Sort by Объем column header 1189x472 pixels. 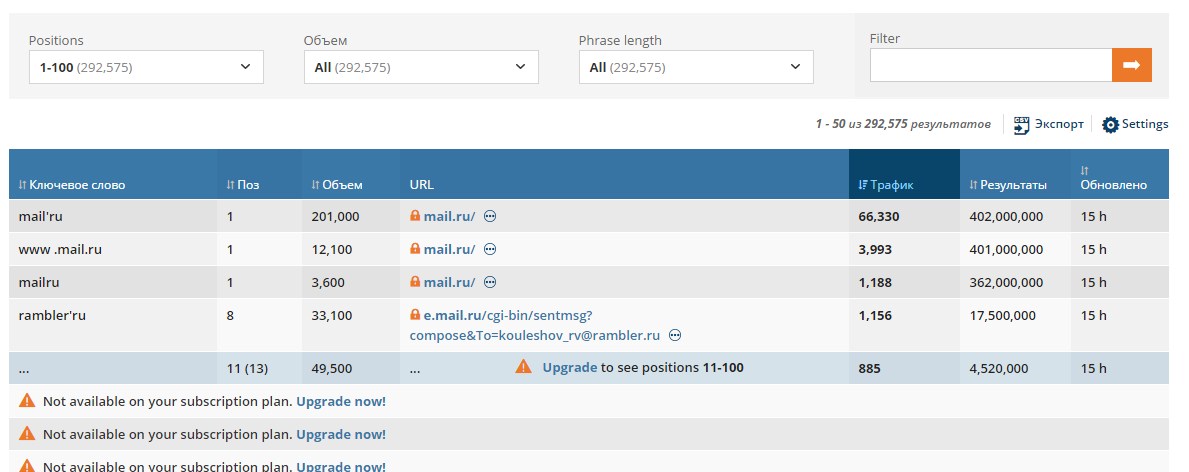coord(337,185)
